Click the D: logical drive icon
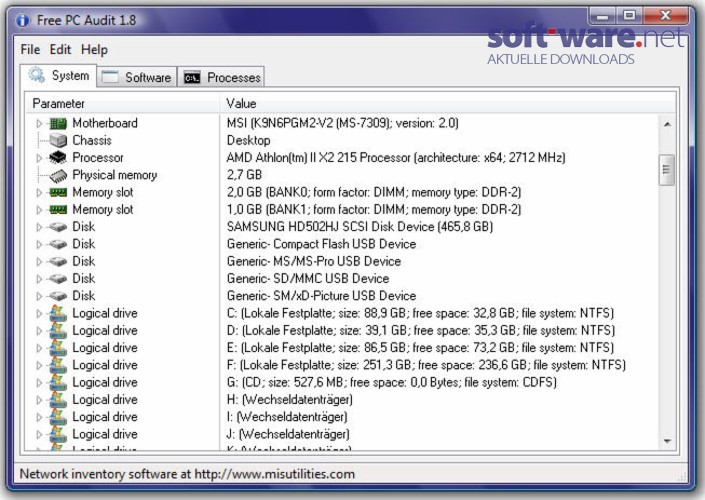 (58, 330)
